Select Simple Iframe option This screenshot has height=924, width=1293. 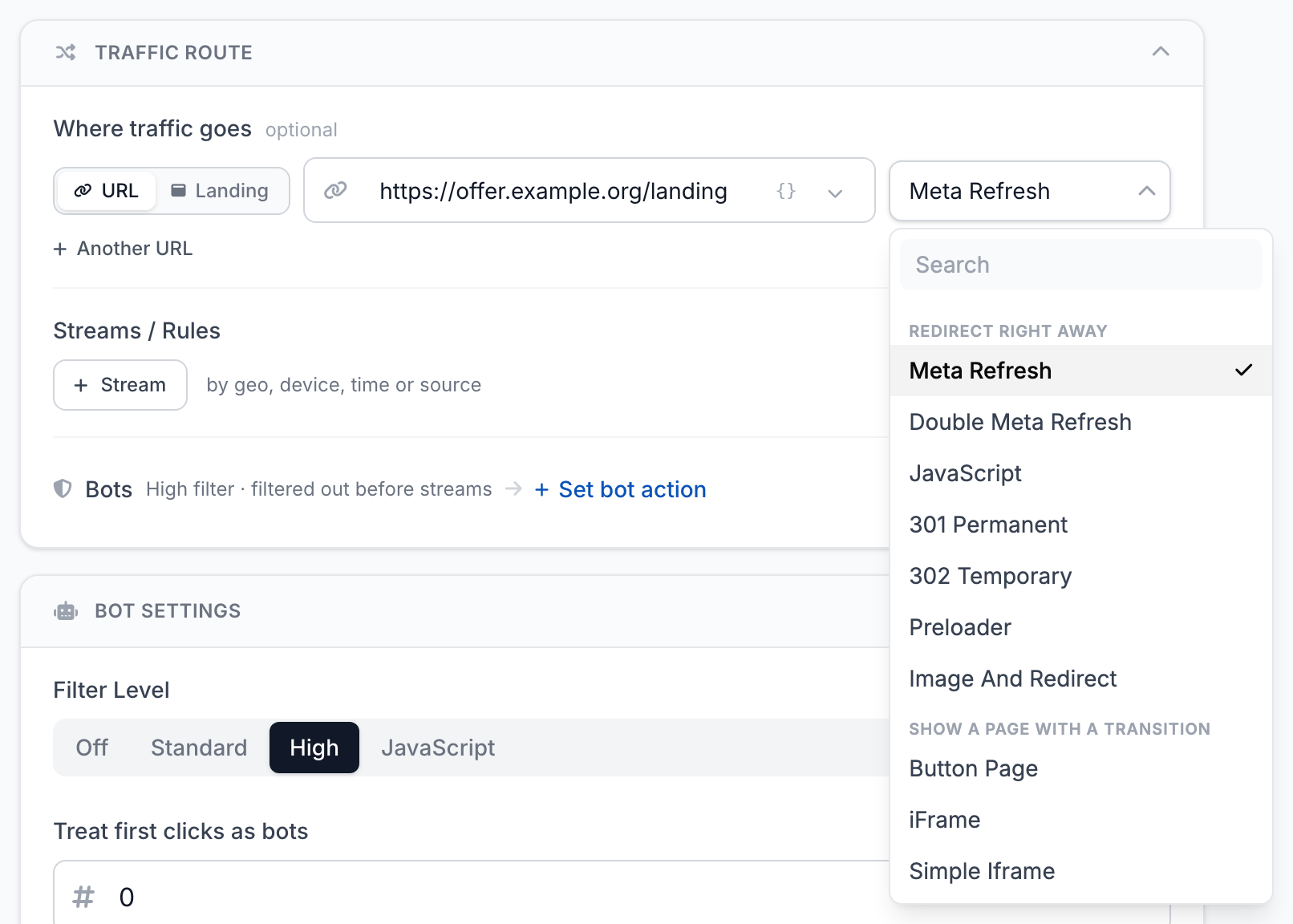pyautogui.click(x=1081, y=871)
